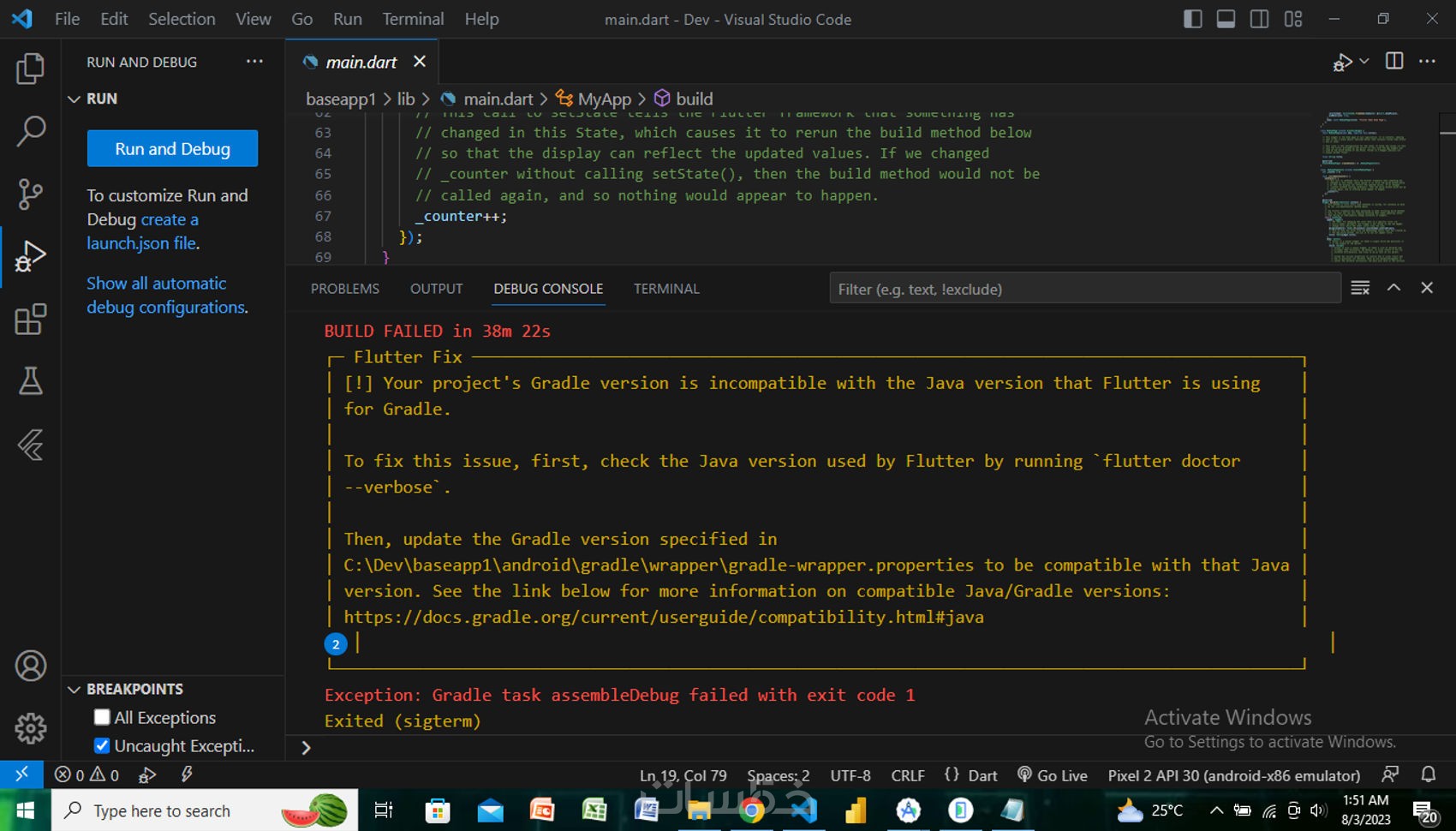Click the Spaces: 2 indentation indicator

coord(778,775)
